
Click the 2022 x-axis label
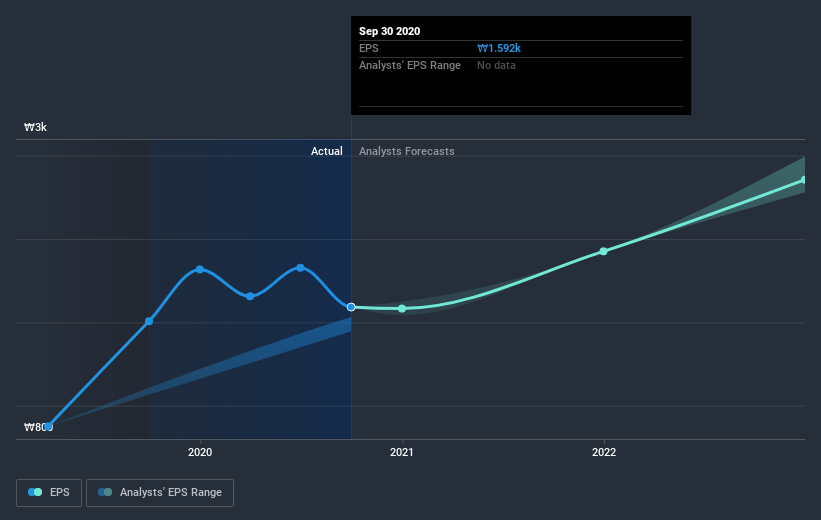pos(603,452)
